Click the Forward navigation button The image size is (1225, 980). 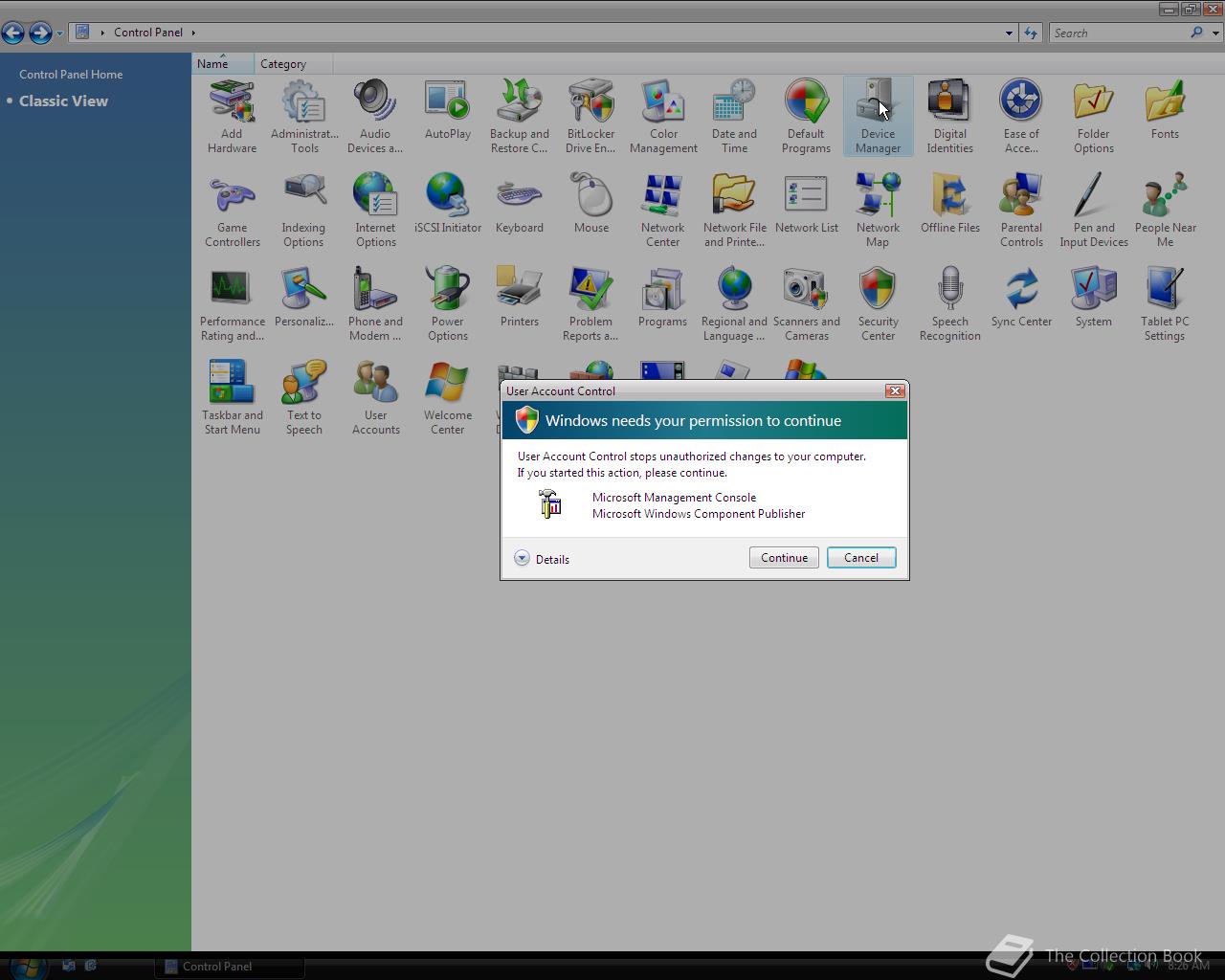pyautogui.click(x=40, y=33)
